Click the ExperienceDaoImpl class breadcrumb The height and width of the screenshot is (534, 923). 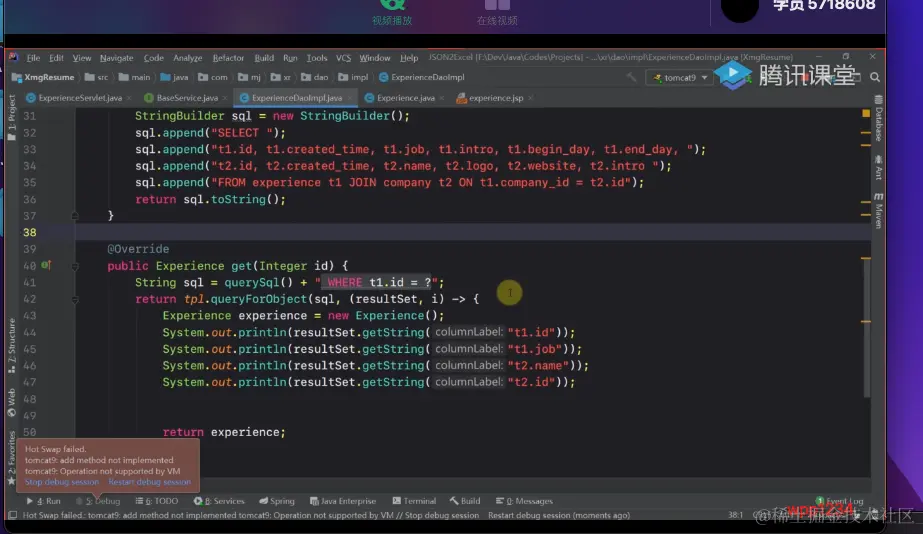click(x=421, y=77)
